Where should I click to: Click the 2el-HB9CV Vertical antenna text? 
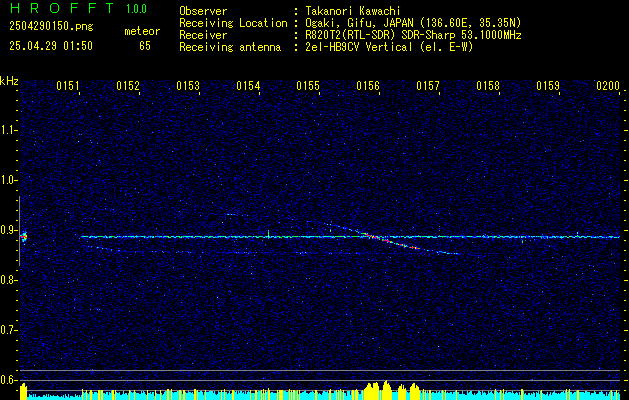pyautogui.click(x=390, y=47)
